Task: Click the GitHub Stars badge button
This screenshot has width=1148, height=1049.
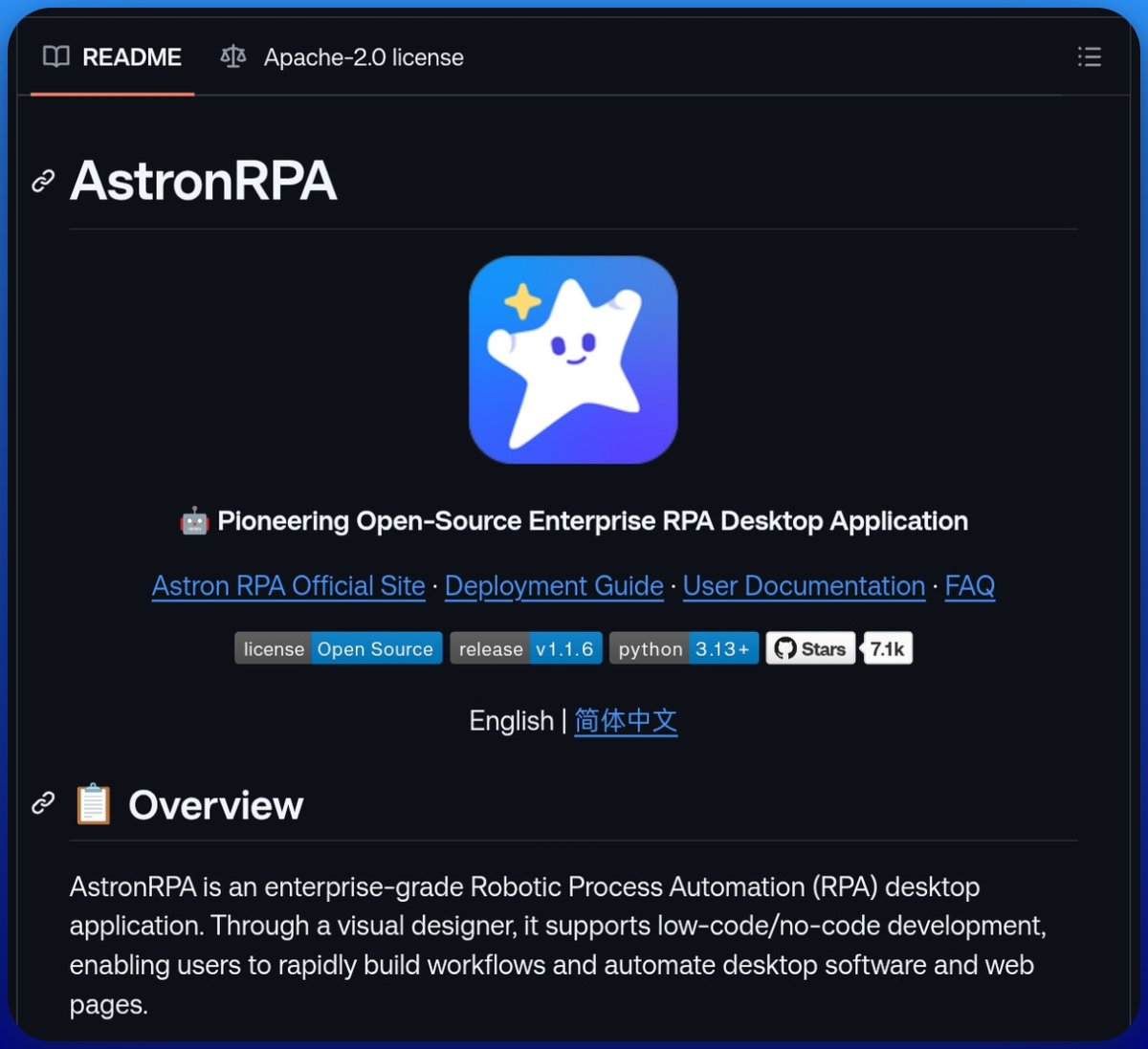Action: (810, 648)
